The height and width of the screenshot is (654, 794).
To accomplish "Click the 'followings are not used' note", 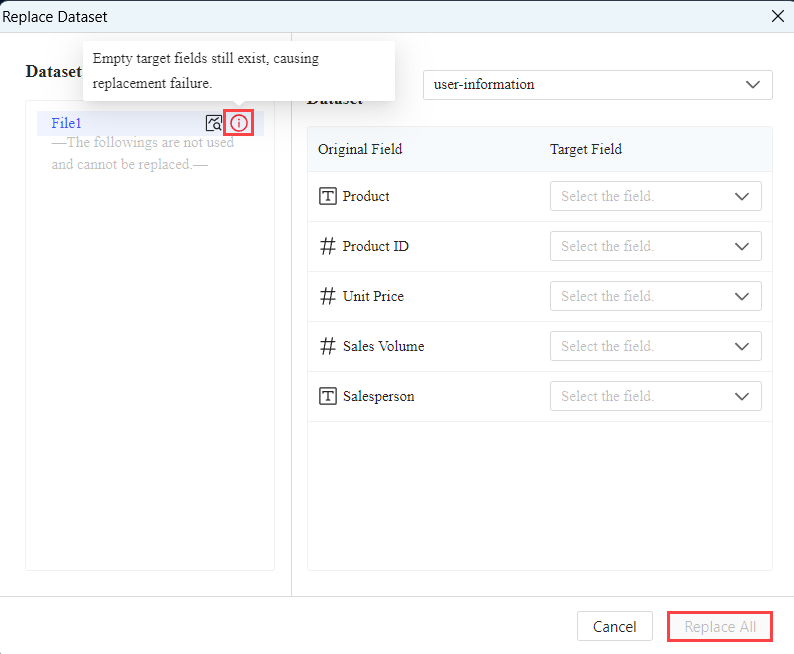I will [x=143, y=153].
